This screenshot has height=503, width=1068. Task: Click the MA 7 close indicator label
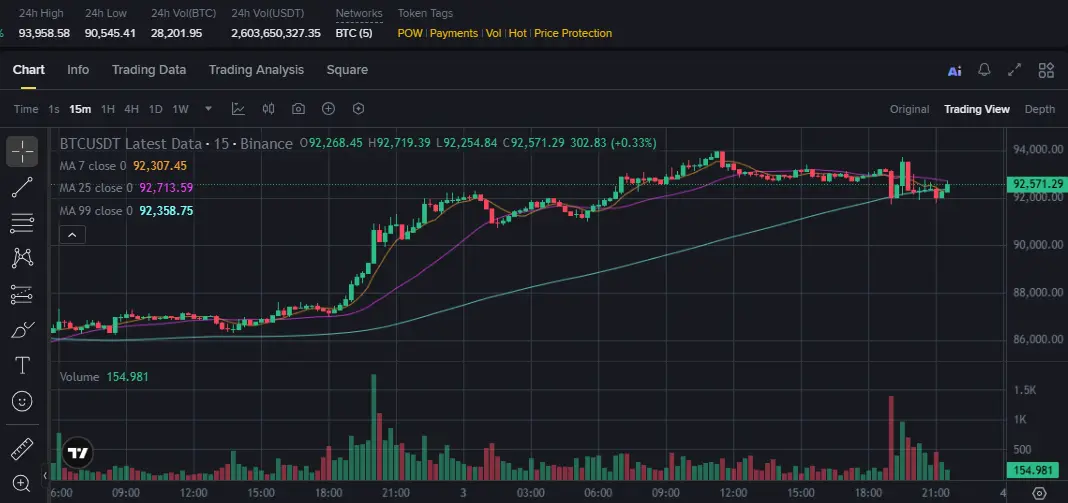(93, 166)
